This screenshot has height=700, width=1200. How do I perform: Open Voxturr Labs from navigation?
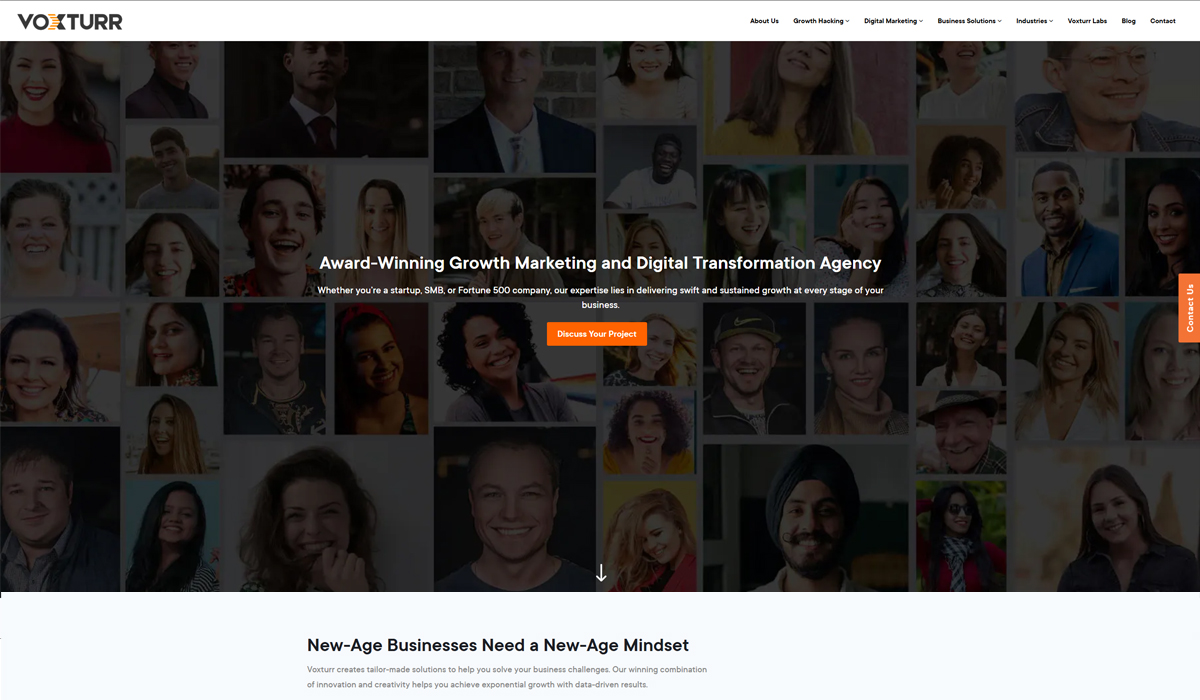coord(1087,21)
